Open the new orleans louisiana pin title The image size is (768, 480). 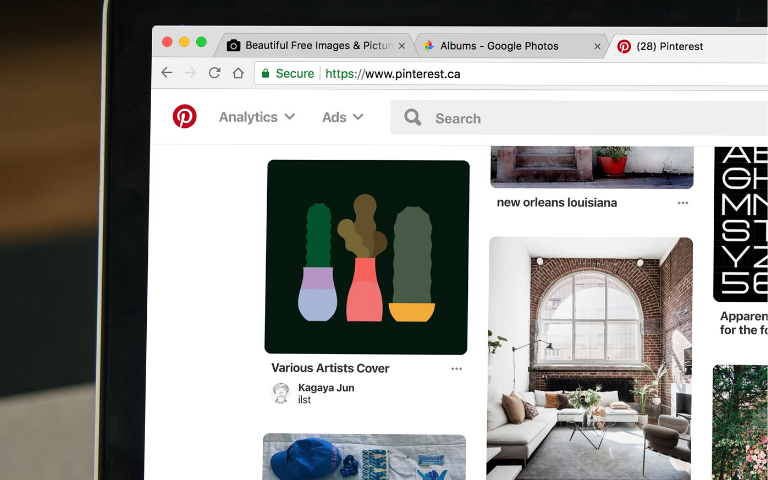point(557,203)
